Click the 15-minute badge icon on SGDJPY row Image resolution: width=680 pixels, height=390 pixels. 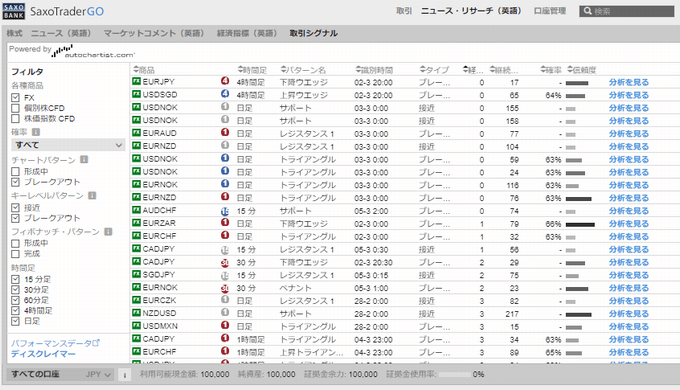tap(225, 275)
